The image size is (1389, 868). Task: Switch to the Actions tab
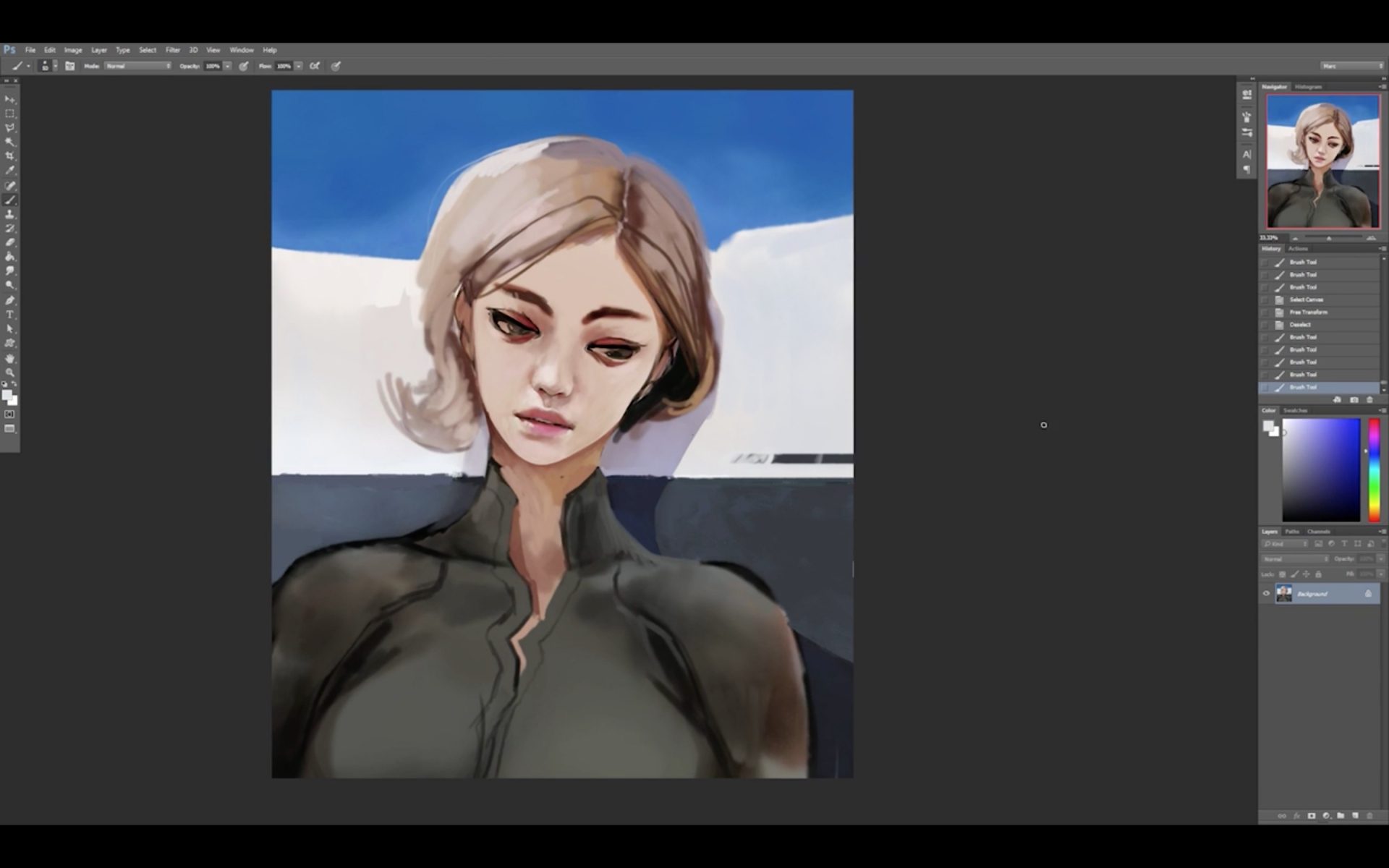coord(1298,249)
